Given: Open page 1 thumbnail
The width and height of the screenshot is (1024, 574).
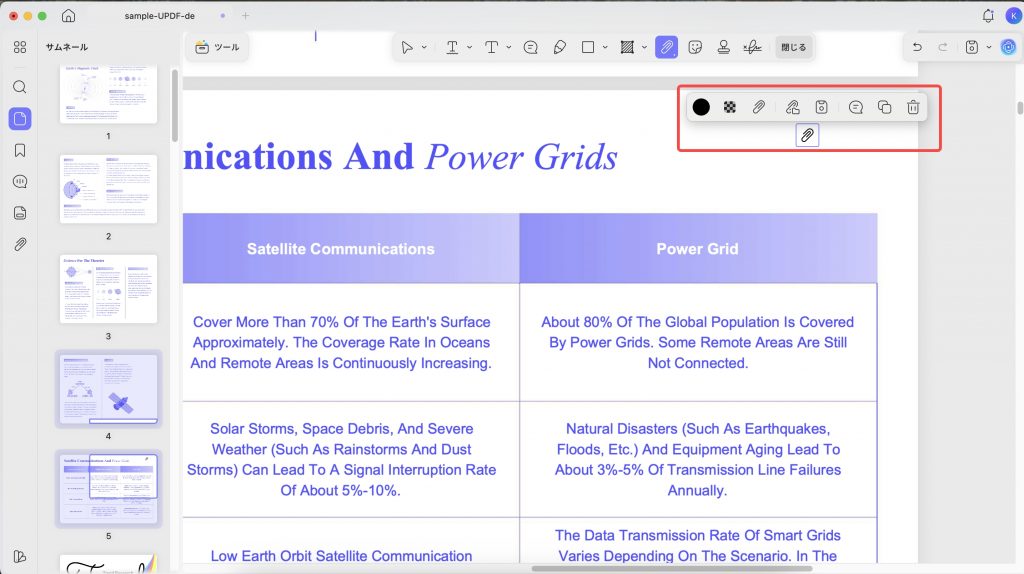Looking at the screenshot, I should (108, 95).
